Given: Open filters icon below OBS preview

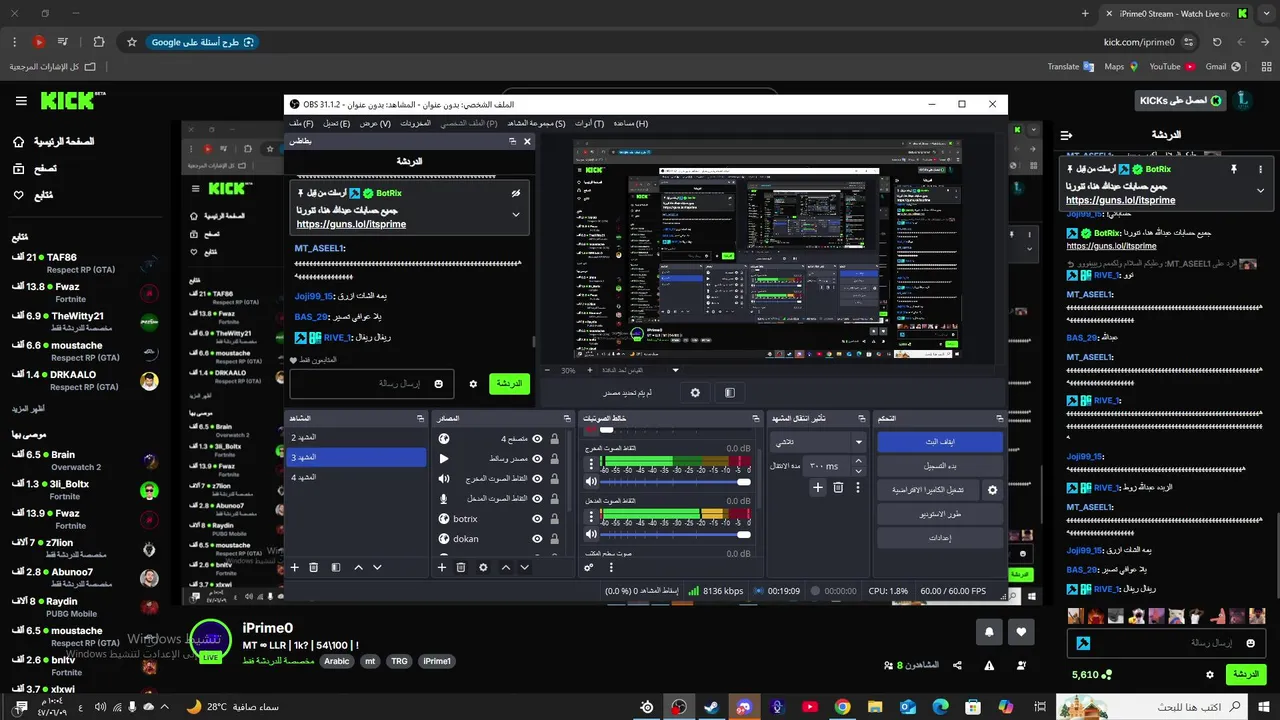Looking at the screenshot, I should click(730, 393).
